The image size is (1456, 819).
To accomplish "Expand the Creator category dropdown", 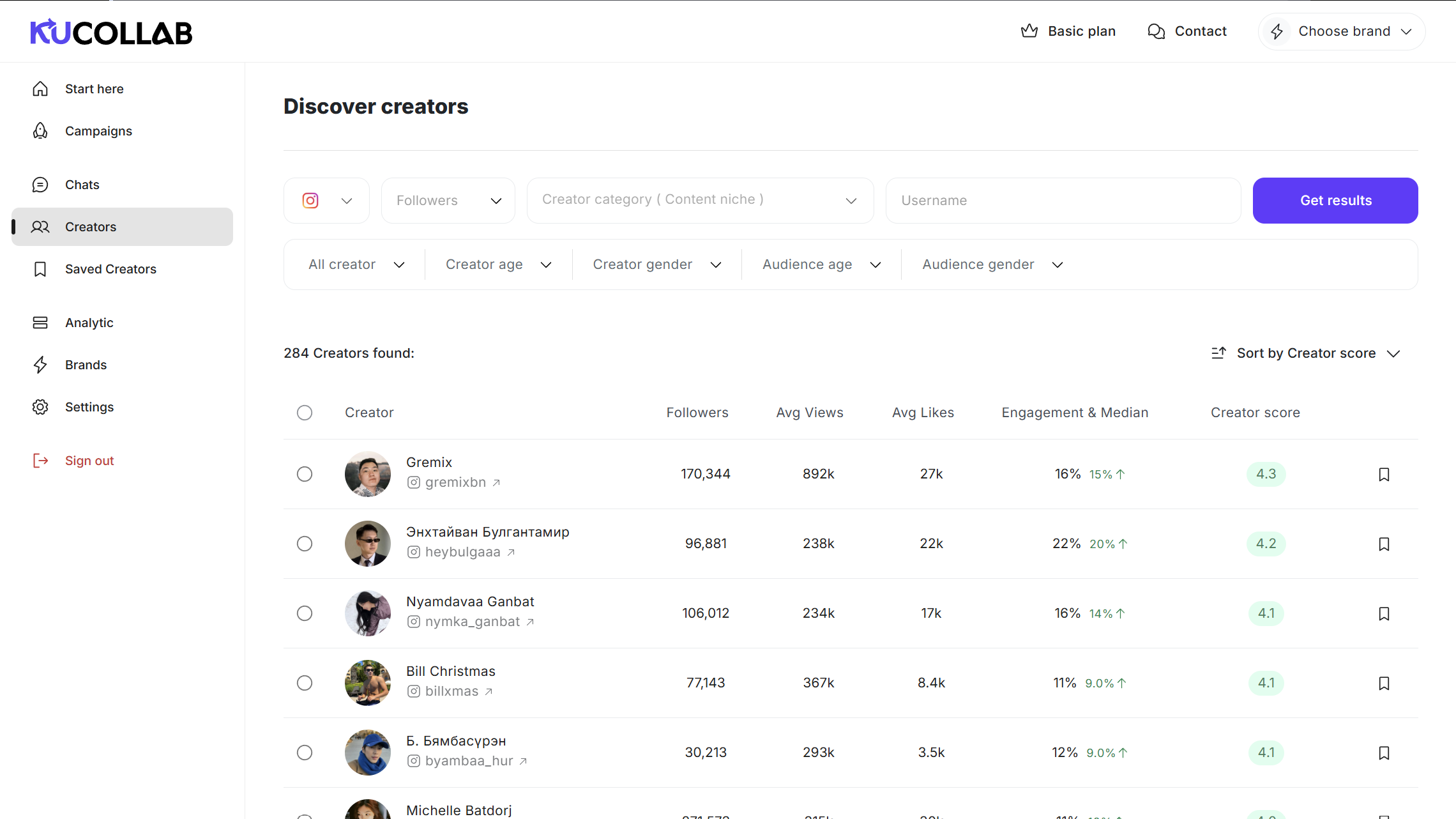I will [x=700, y=201].
